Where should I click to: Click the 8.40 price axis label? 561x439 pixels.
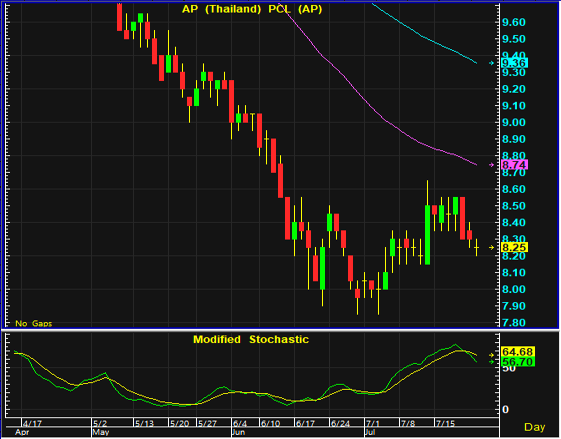coord(514,223)
